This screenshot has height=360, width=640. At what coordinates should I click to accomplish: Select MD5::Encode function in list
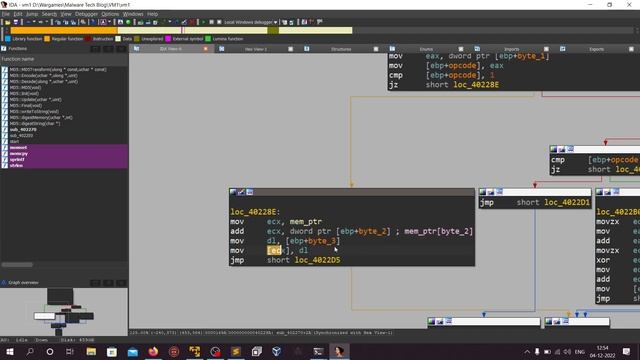pos(44,76)
